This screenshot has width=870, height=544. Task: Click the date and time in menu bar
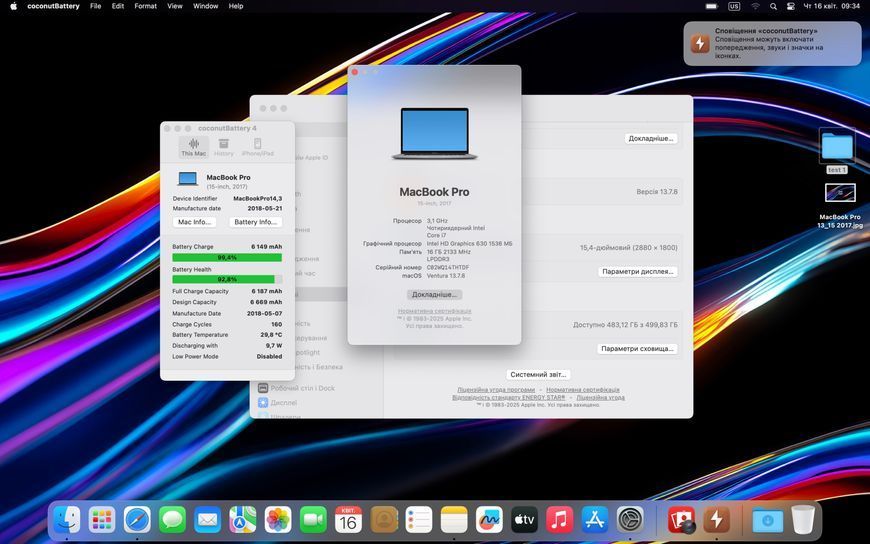click(x=832, y=6)
